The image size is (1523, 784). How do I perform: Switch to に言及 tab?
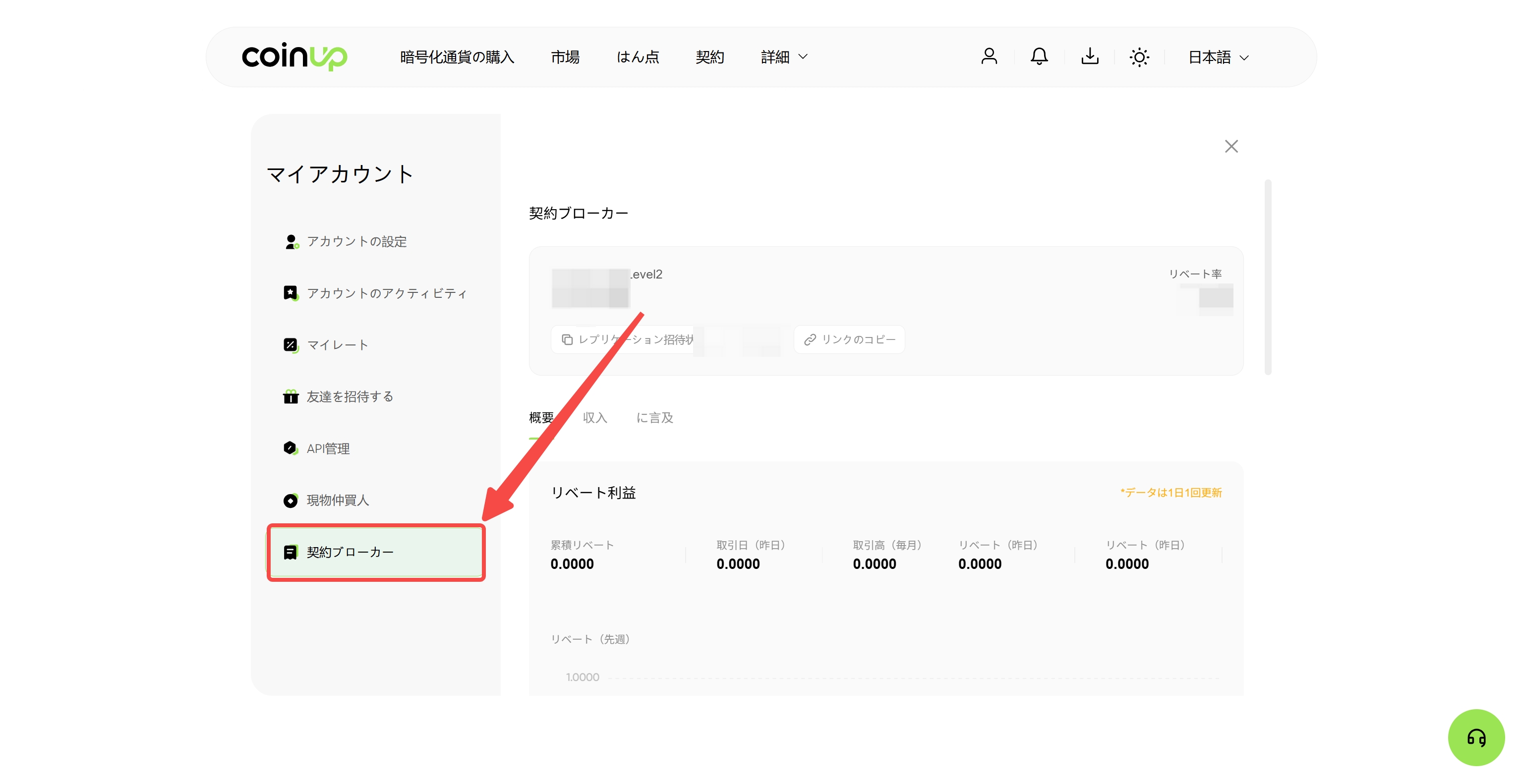[x=654, y=418]
